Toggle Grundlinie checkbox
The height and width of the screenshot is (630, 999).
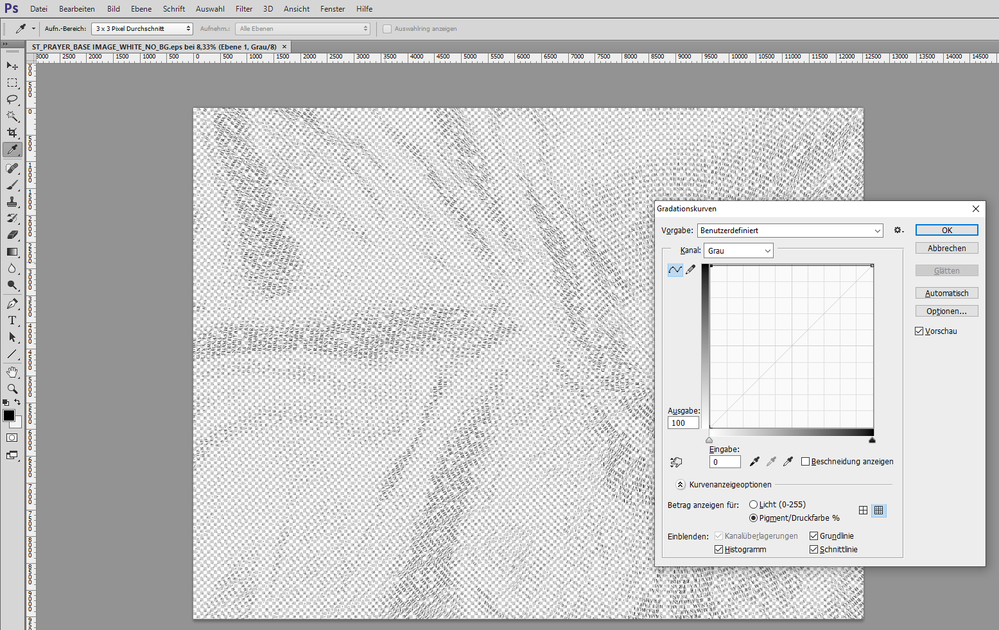814,536
